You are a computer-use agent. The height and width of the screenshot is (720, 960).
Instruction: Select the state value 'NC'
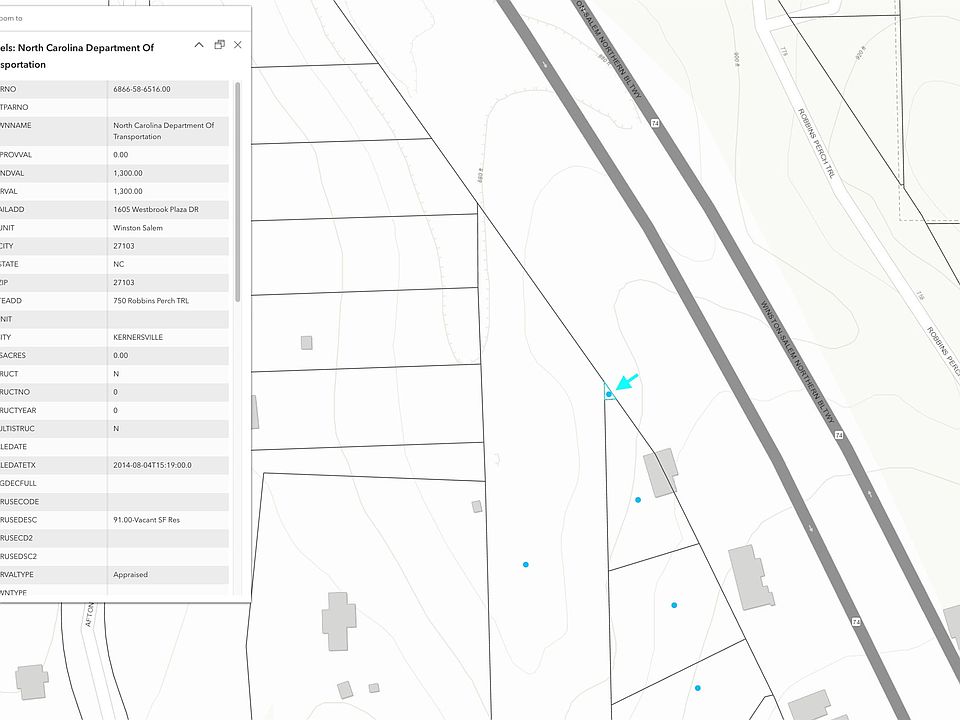119,264
